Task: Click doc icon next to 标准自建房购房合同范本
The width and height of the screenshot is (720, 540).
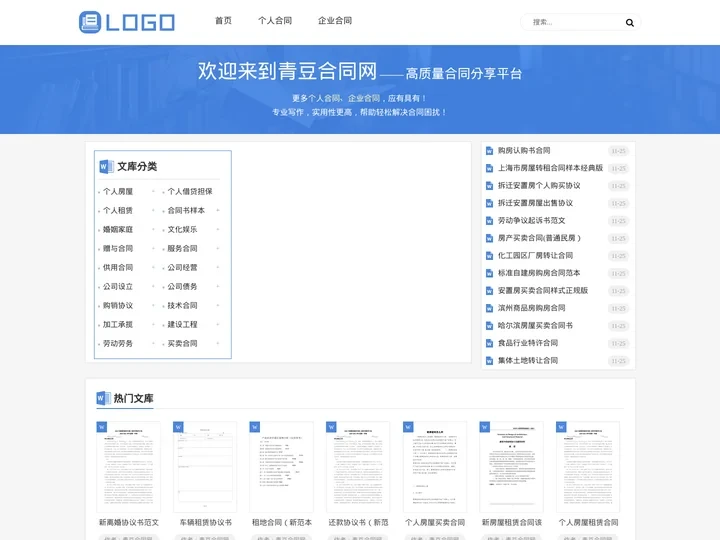Action: pos(489,273)
